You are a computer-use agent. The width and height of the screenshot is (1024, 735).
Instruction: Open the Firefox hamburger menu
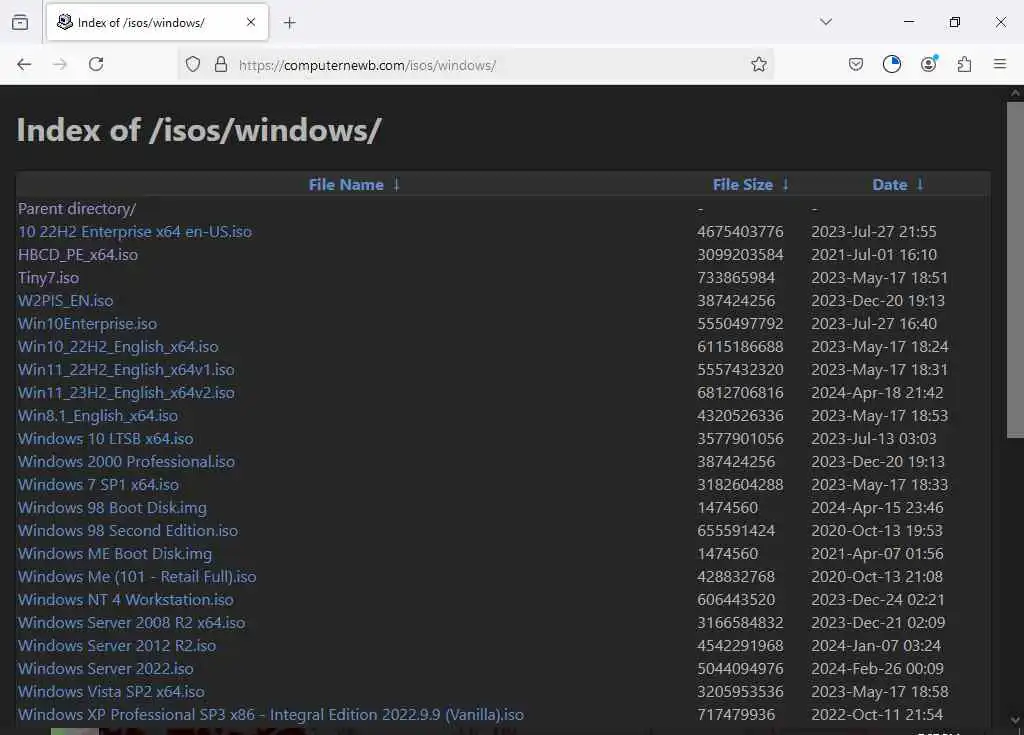point(999,64)
